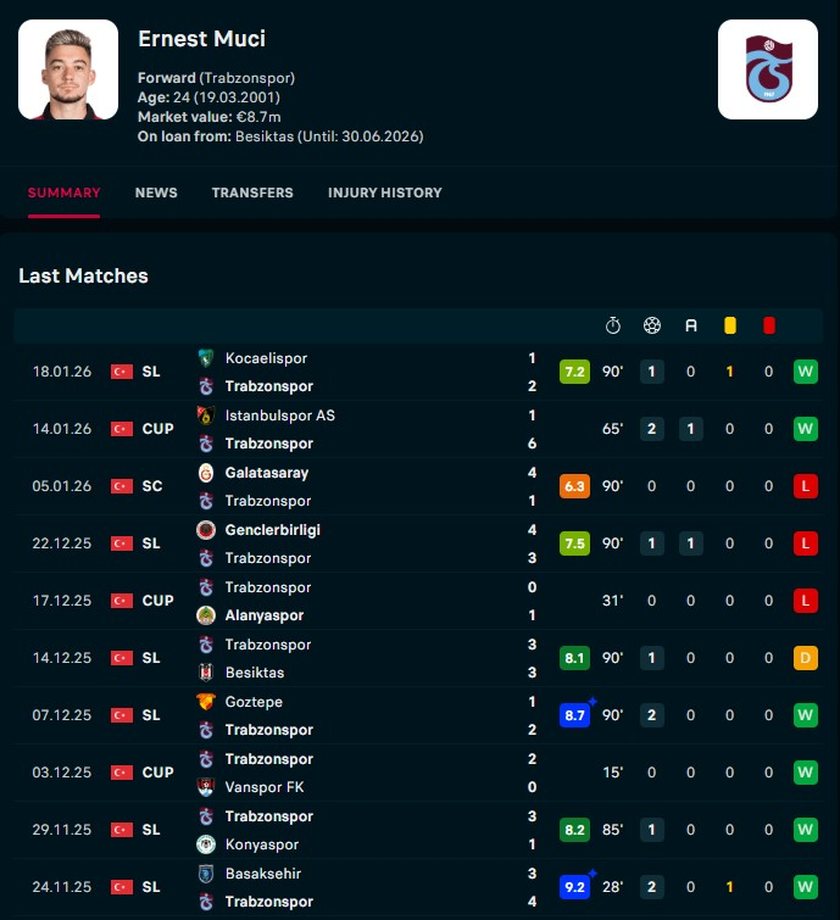The height and width of the screenshot is (920, 840).
Task: Click the assists 'A' column header
Action: (691, 325)
